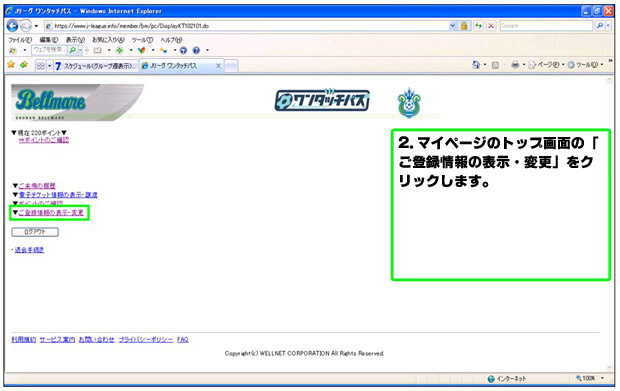
Task: Open the ⇒ポイントのご確認 link
Action: [x=43, y=140]
